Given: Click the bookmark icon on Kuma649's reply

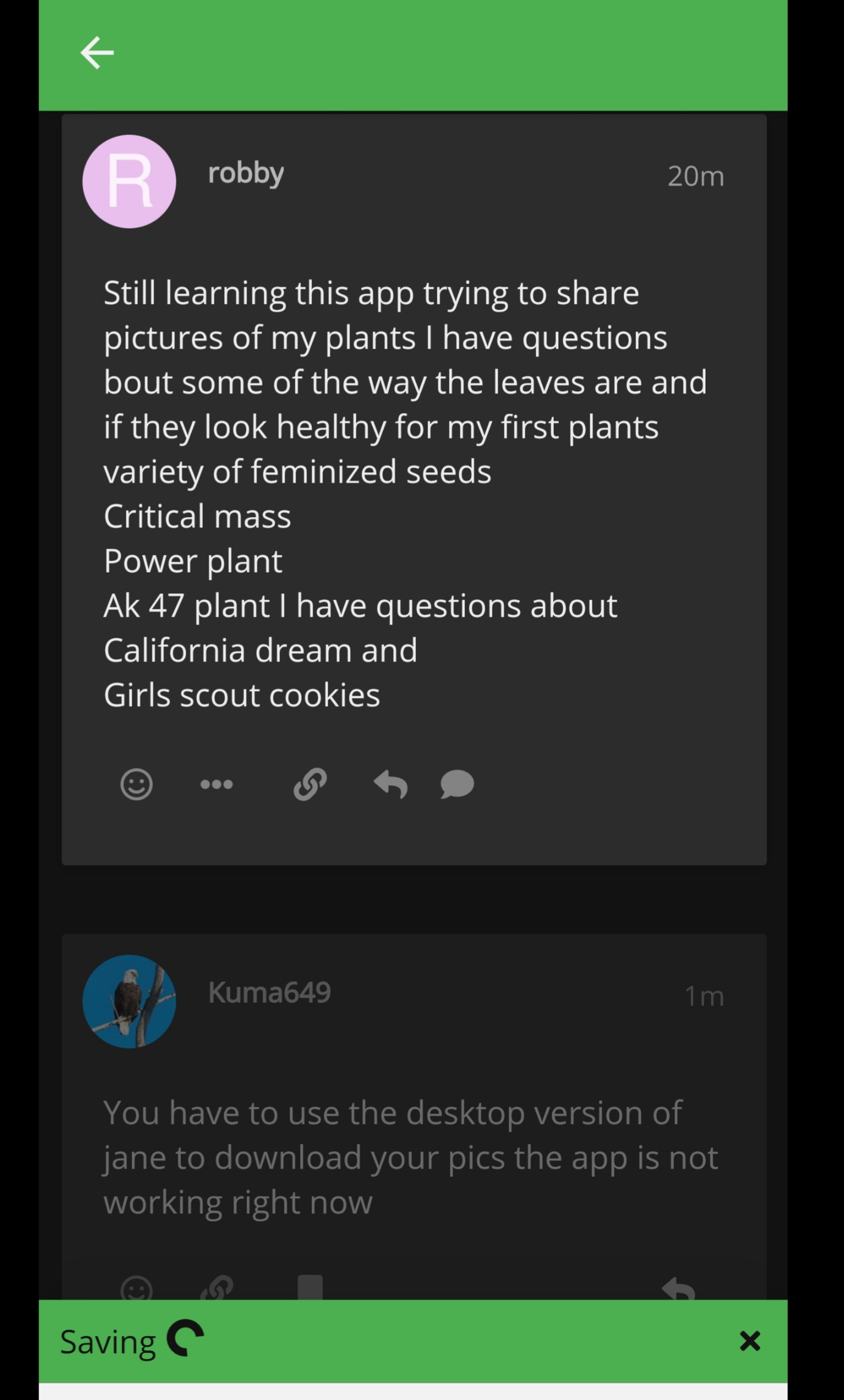Looking at the screenshot, I should pos(310,1289).
